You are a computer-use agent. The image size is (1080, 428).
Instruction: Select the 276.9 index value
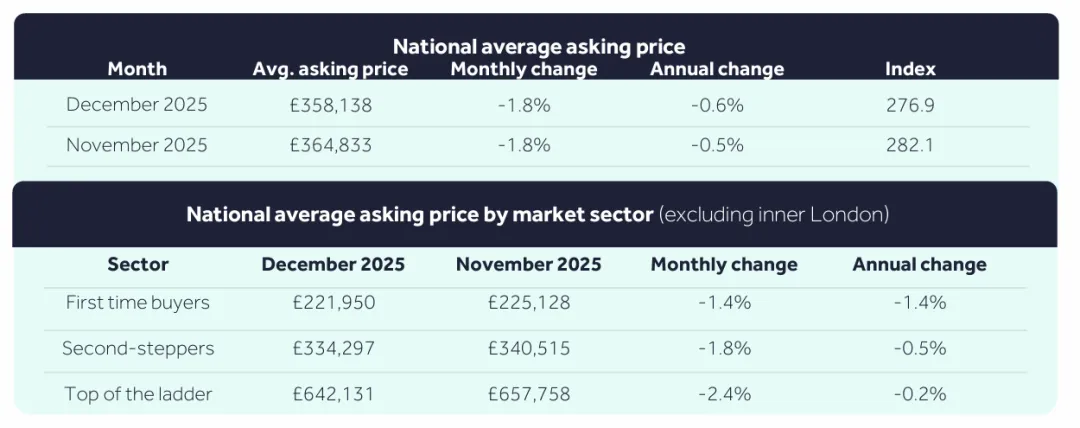(910, 105)
